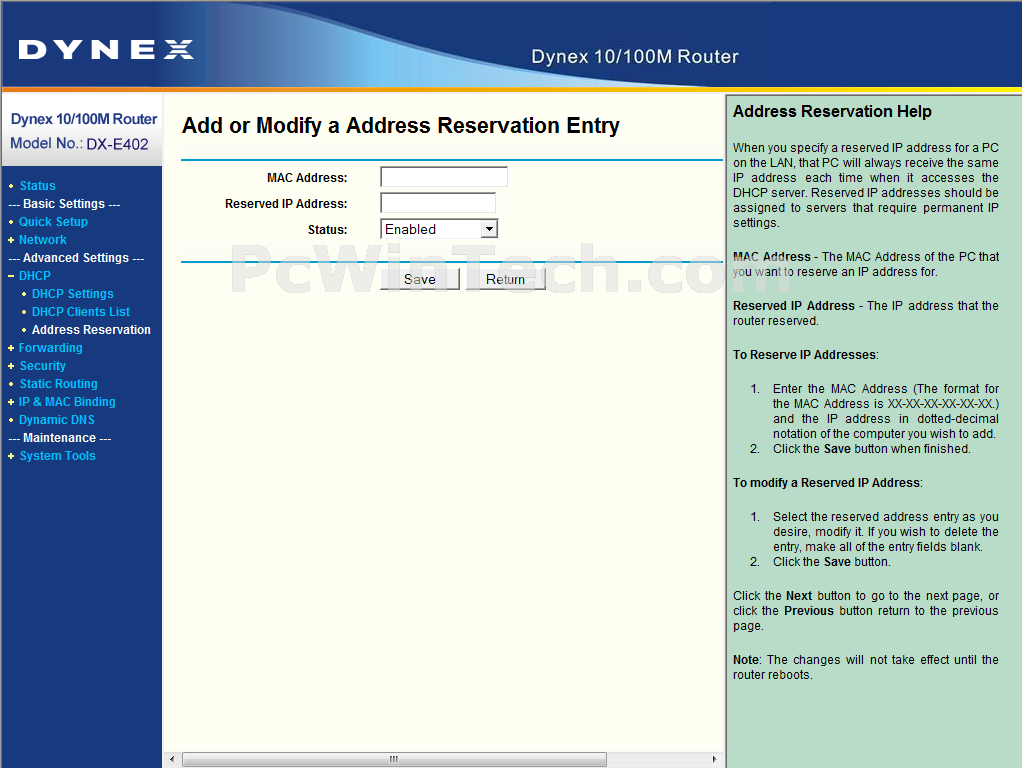Click the Reserved IP Address input field
Screen dimensions: 1022x768
pos(438,203)
